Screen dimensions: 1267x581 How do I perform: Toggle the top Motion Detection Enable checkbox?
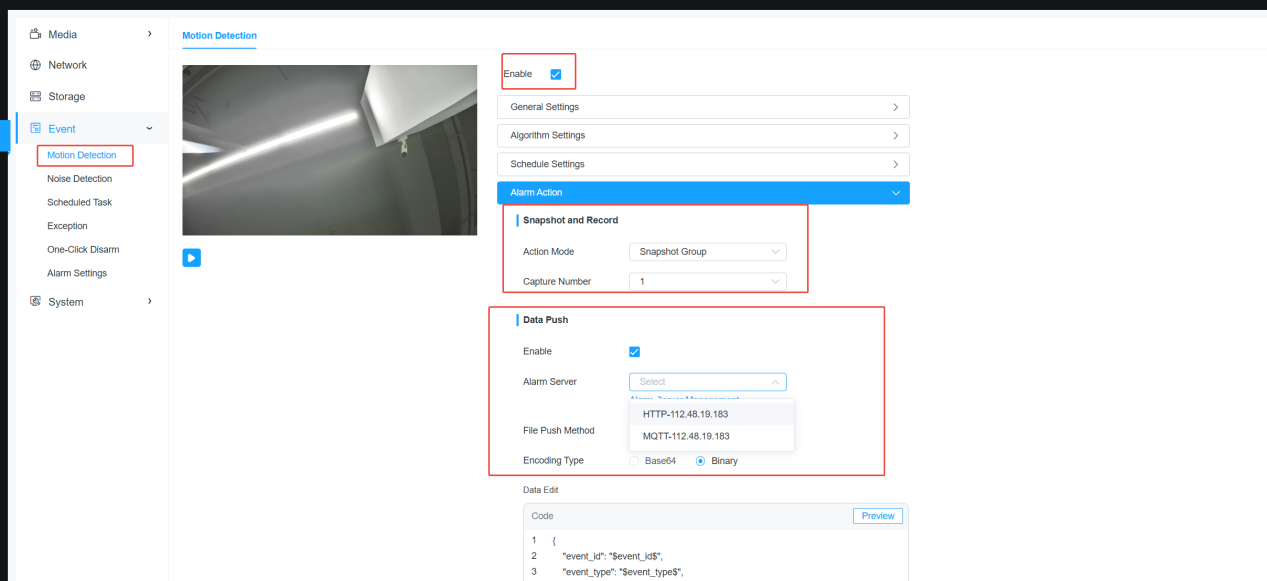[556, 74]
